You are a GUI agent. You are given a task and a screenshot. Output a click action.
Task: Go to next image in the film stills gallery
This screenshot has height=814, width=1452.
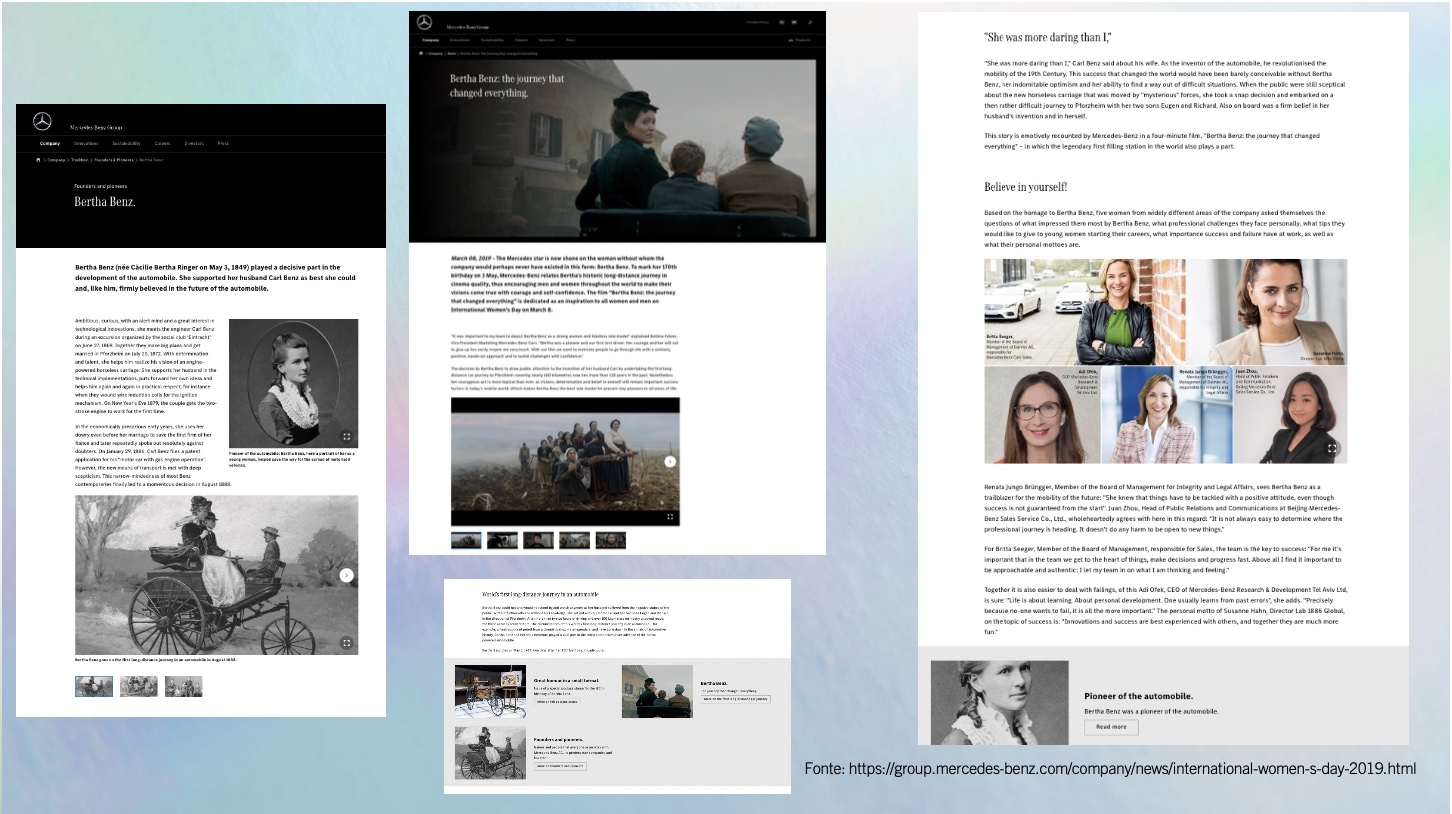[670, 462]
